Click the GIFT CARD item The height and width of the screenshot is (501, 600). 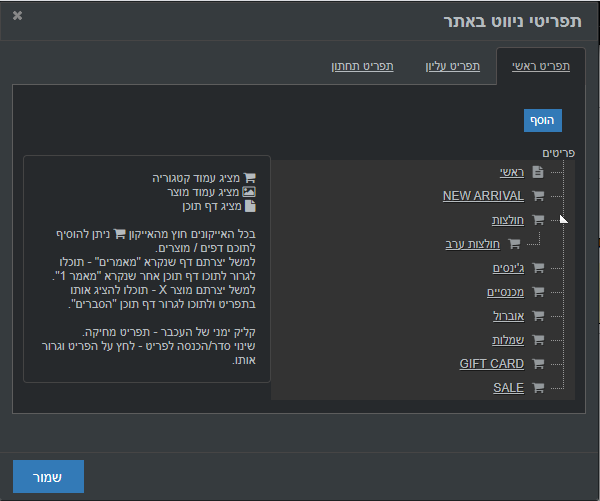coord(492,364)
